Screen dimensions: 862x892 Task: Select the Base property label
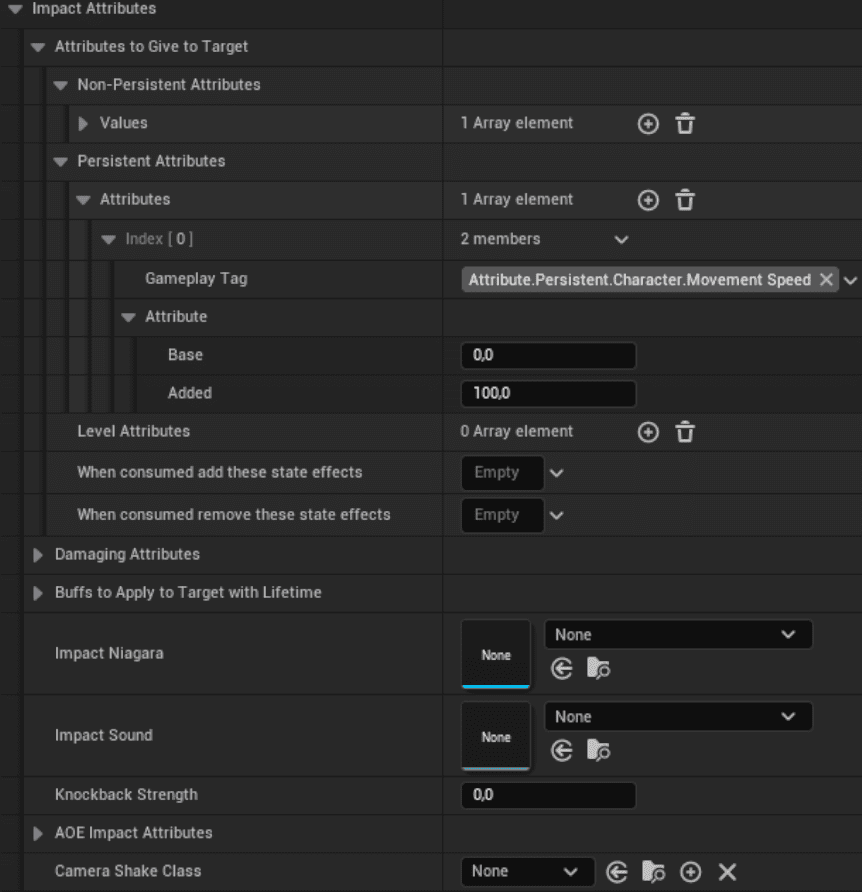[x=185, y=354]
